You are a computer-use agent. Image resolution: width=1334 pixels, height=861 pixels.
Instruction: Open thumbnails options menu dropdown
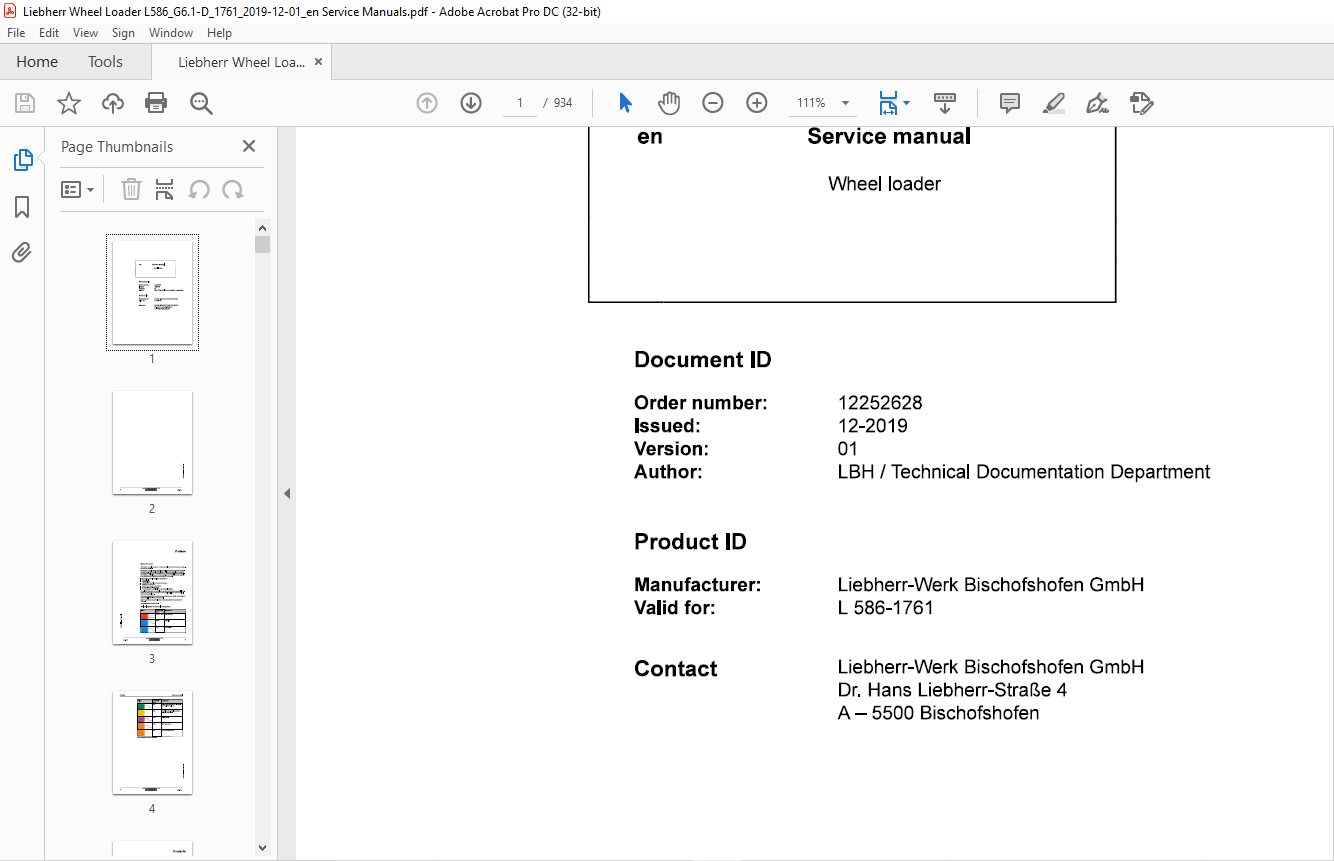click(78, 189)
